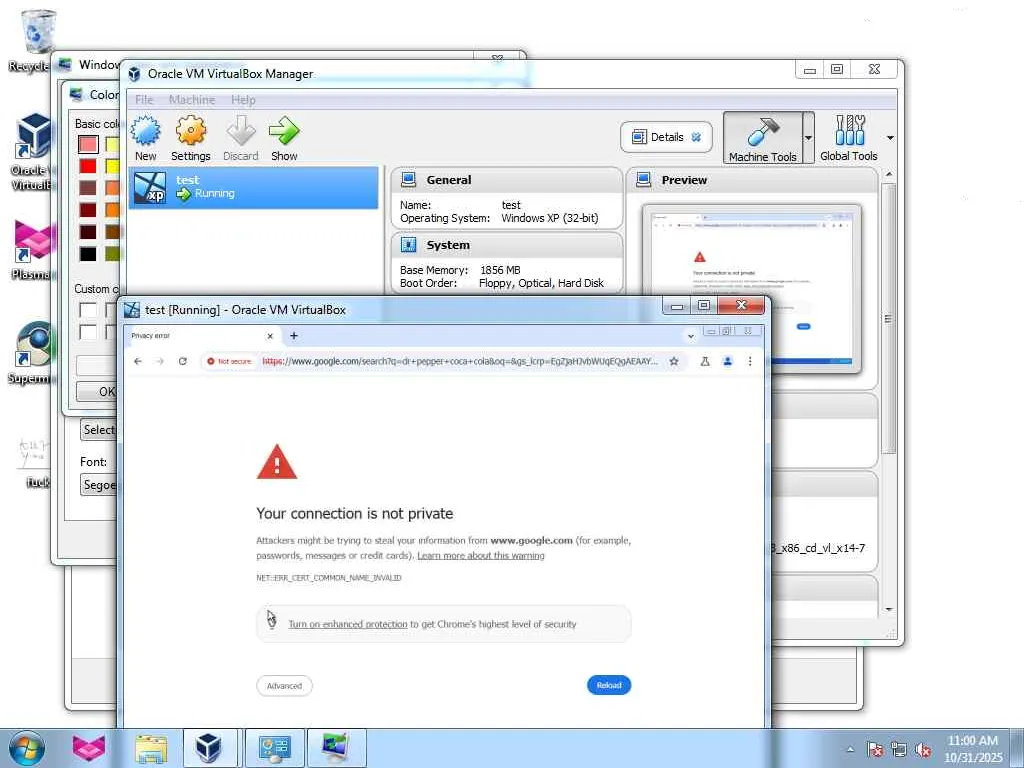1024x768 pixels.
Task: Click the Chrome address bar URL
Action: coord(460,361)
